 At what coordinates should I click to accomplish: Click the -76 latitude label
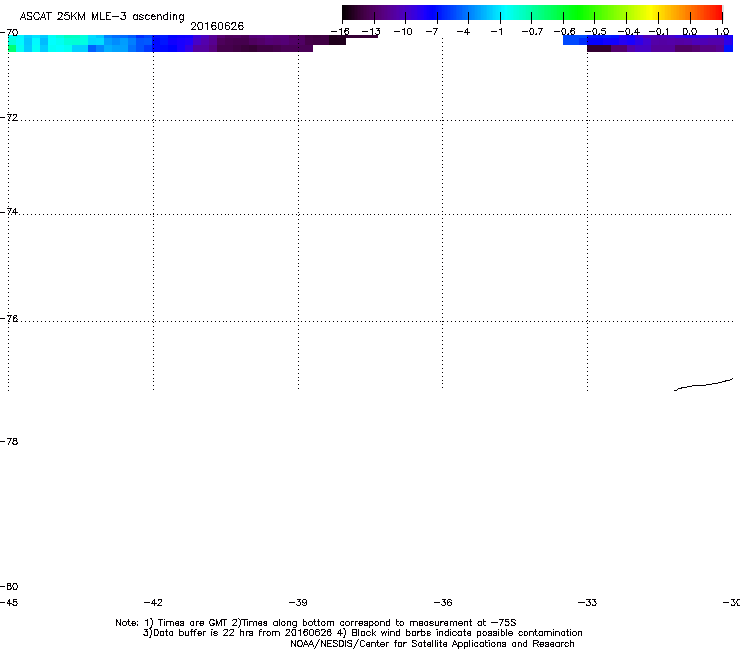point(9,319)
